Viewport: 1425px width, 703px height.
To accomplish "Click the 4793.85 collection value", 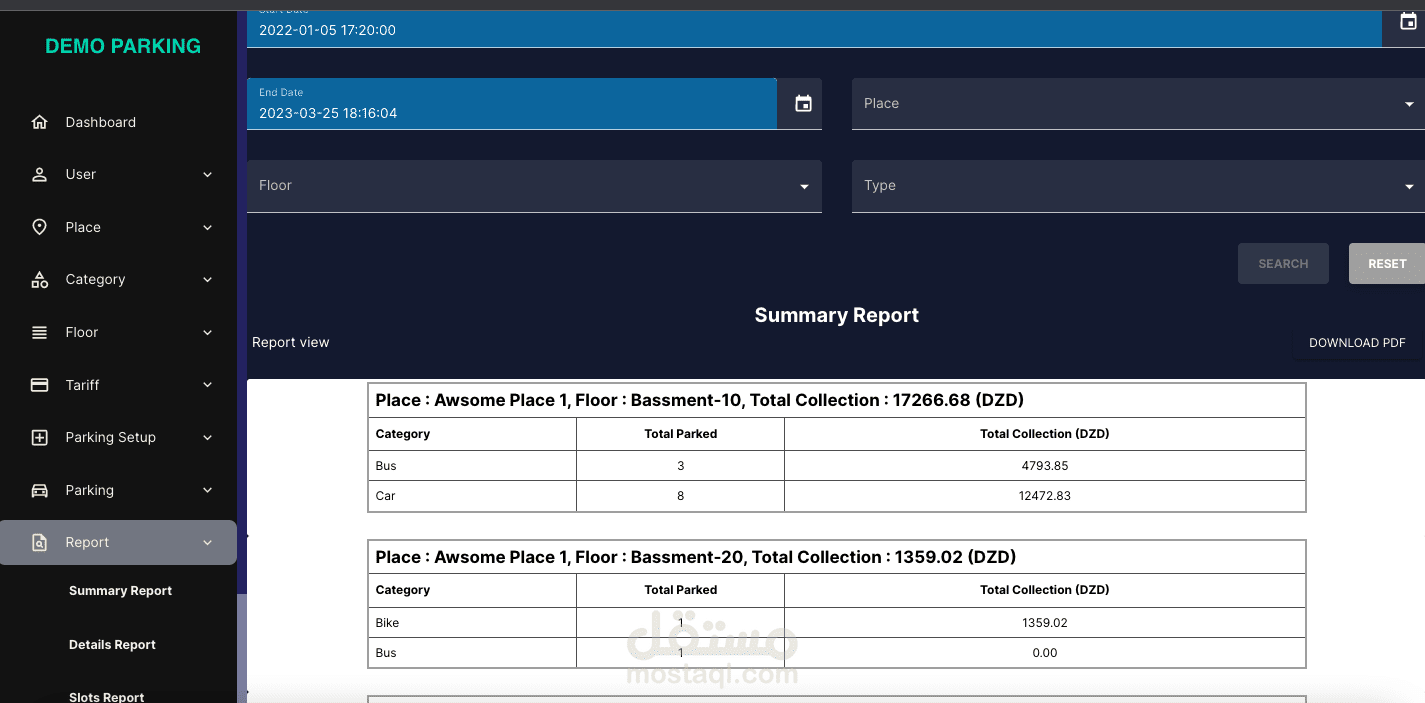I will coord(1045,466).
